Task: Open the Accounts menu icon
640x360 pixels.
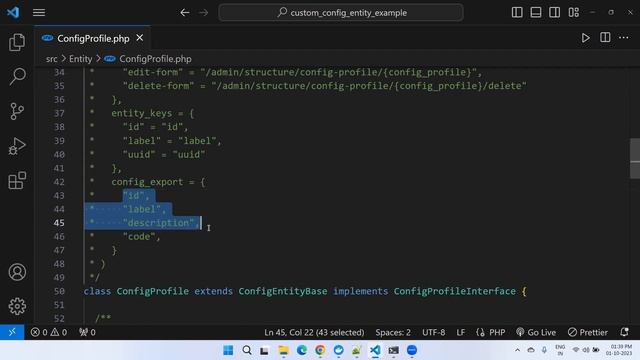Action: 17,272
